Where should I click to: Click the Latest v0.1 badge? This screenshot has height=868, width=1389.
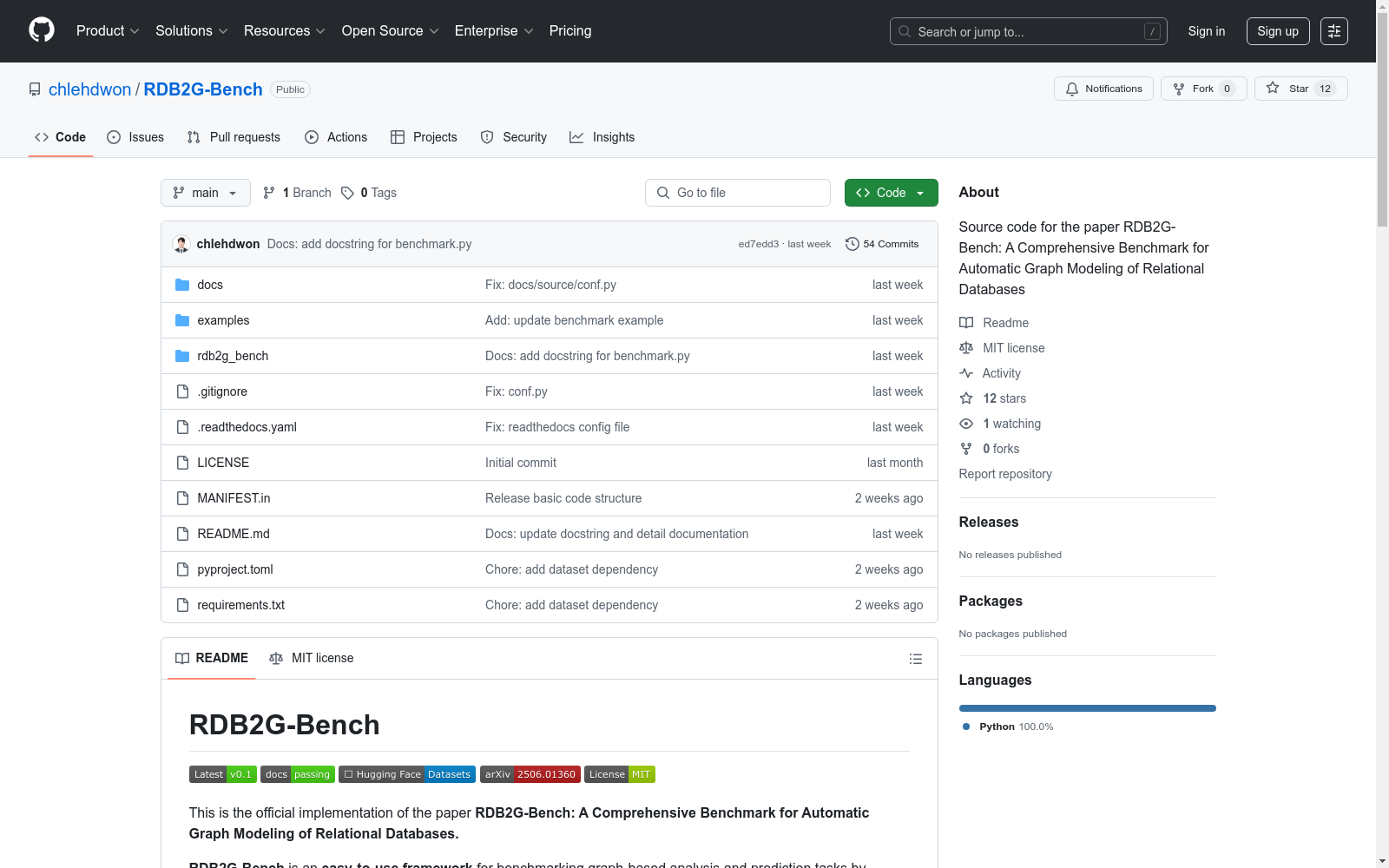point(223,774)
